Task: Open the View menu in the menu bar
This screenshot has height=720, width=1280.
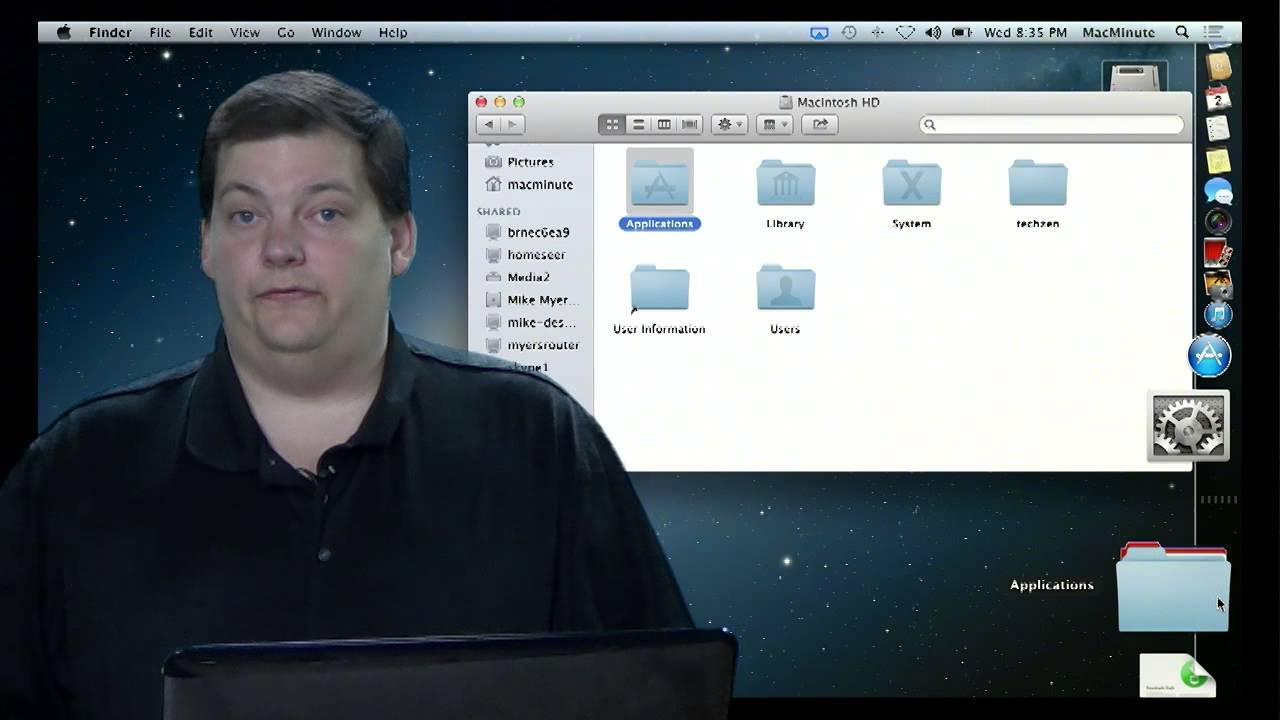Action: [244, 32]
